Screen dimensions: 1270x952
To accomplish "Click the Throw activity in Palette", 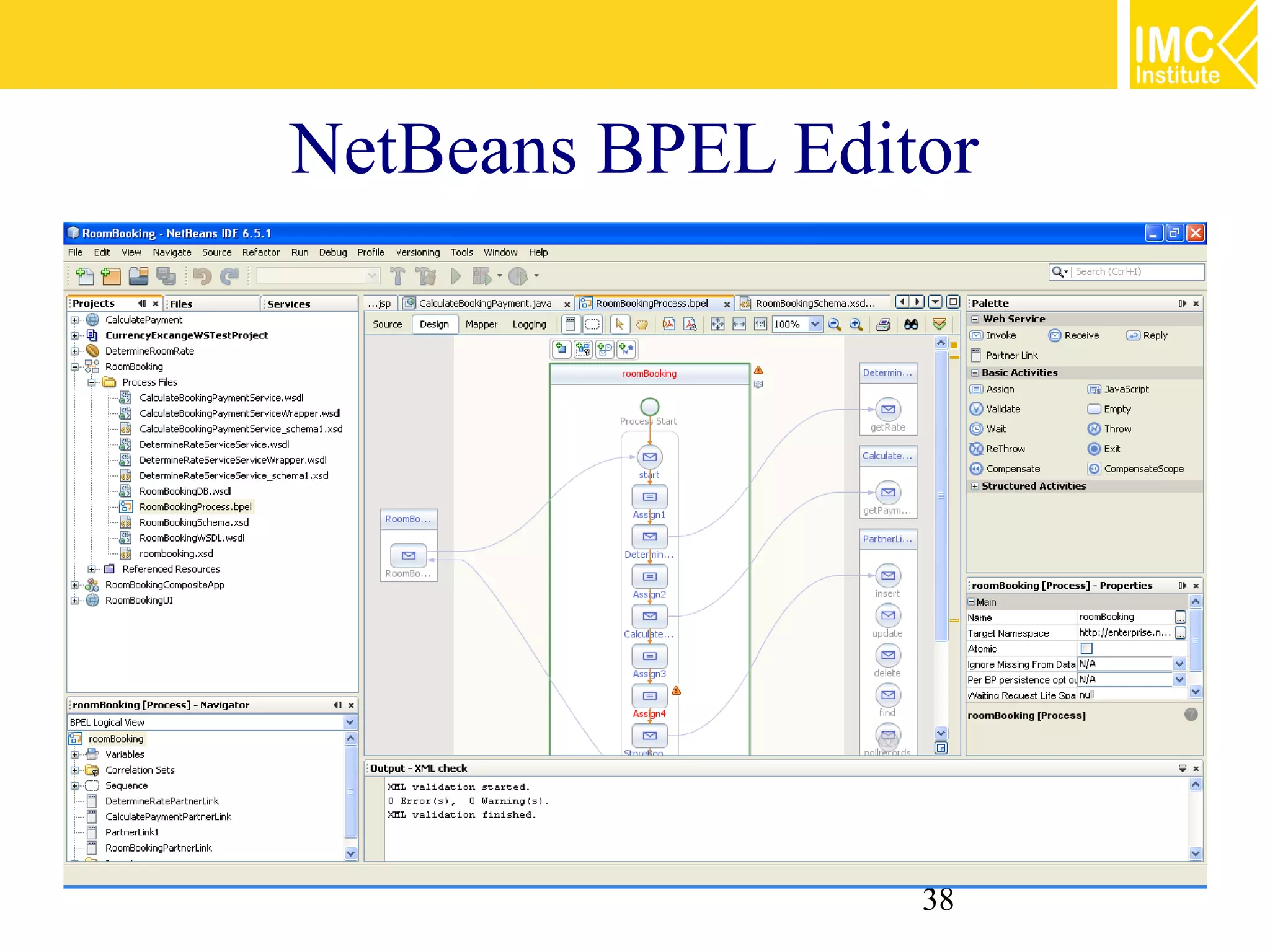I will tap(1109, 429).
